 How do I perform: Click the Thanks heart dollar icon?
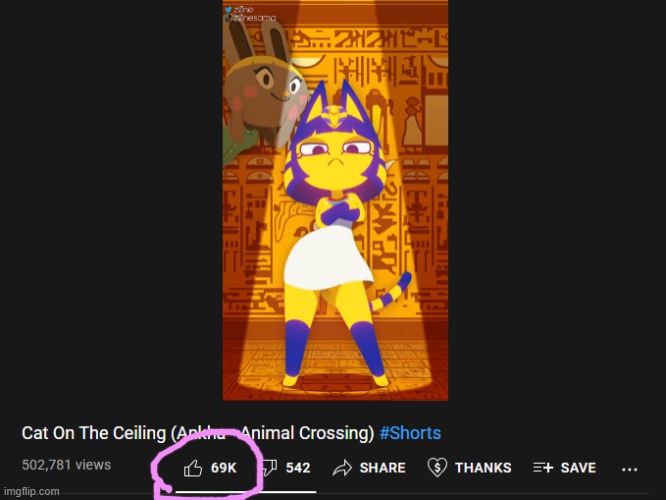[437, 468]
